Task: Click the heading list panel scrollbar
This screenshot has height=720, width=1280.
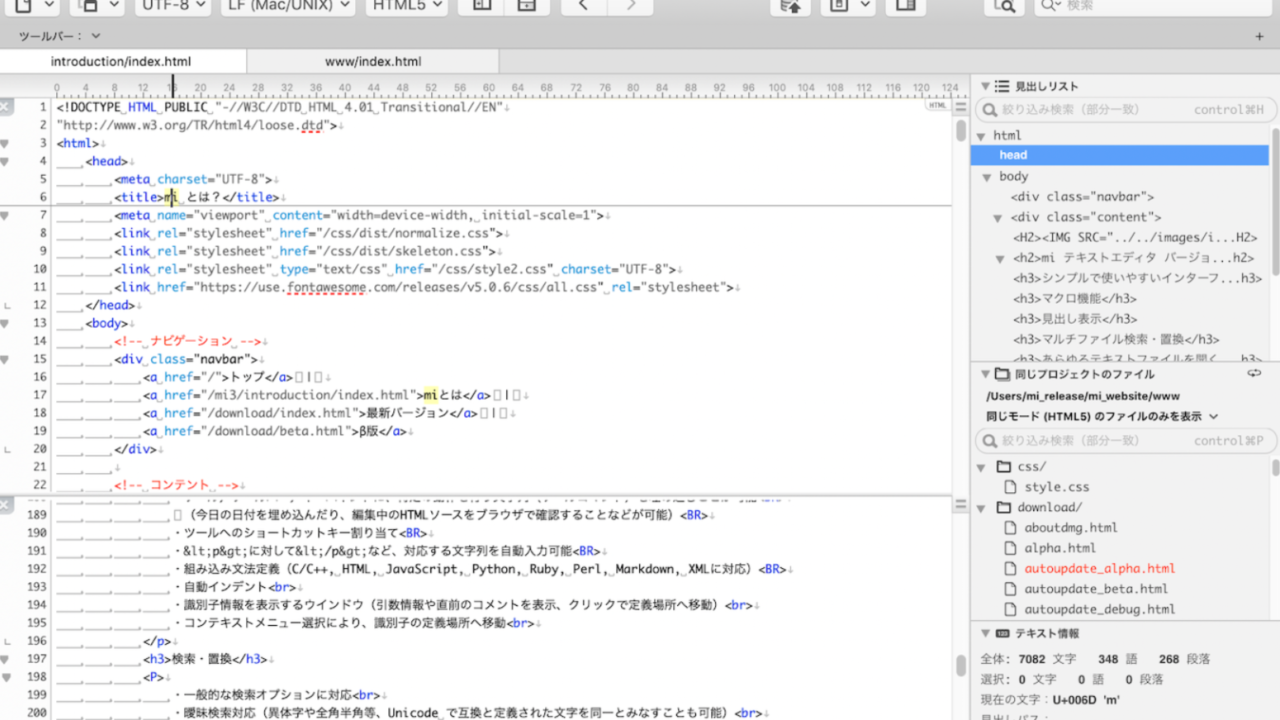Action: point(1275,200)
